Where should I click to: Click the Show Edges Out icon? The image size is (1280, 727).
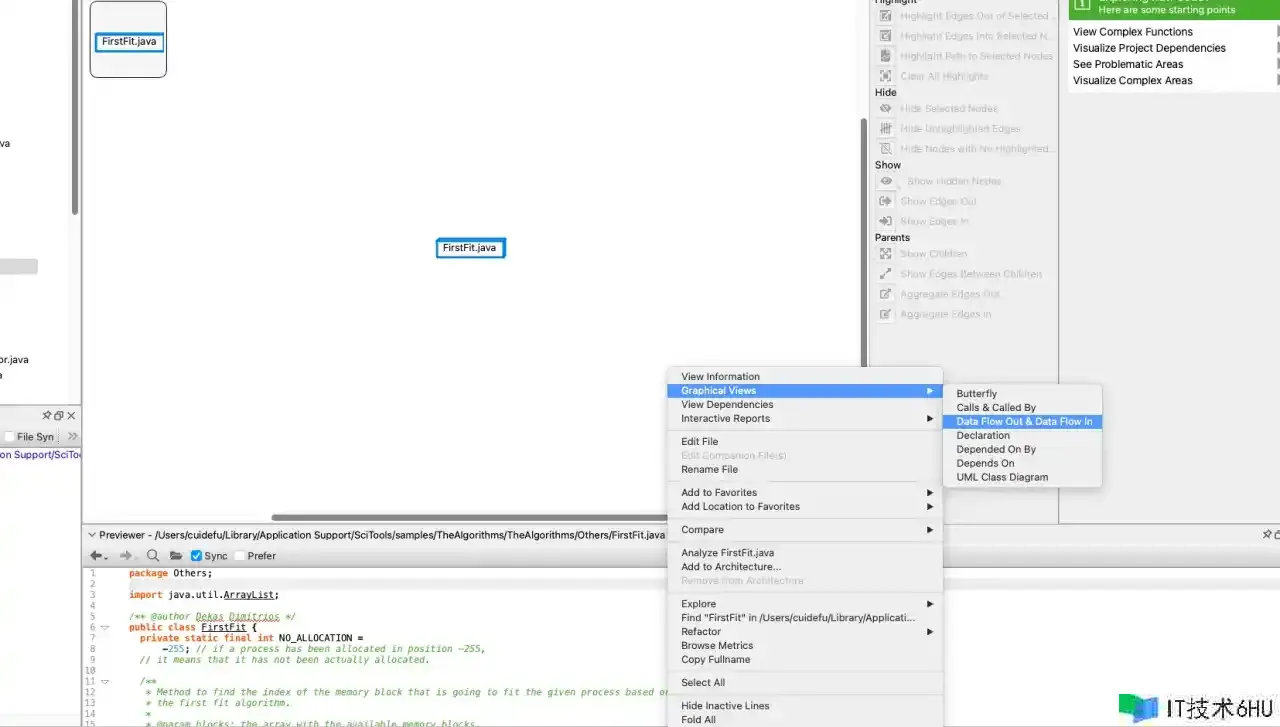tap(885, 201)
